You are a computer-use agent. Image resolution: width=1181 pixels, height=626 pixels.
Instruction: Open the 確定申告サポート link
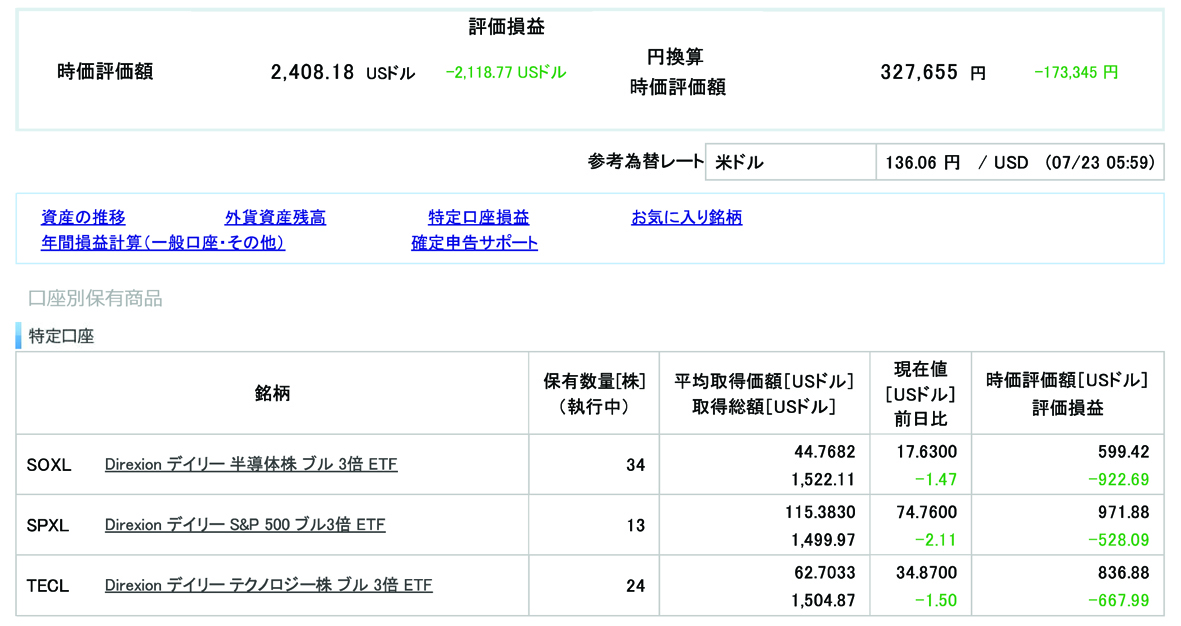tap(475, 243)
